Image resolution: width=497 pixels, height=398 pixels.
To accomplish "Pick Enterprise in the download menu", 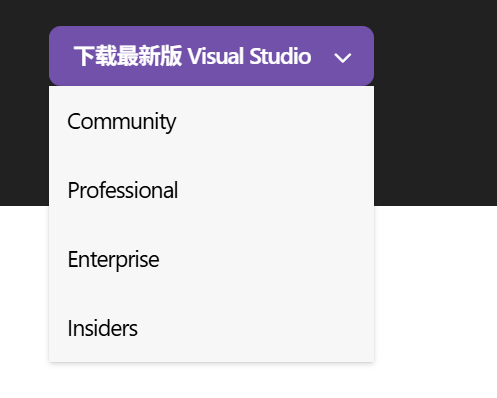I will (x=211, y=259).
